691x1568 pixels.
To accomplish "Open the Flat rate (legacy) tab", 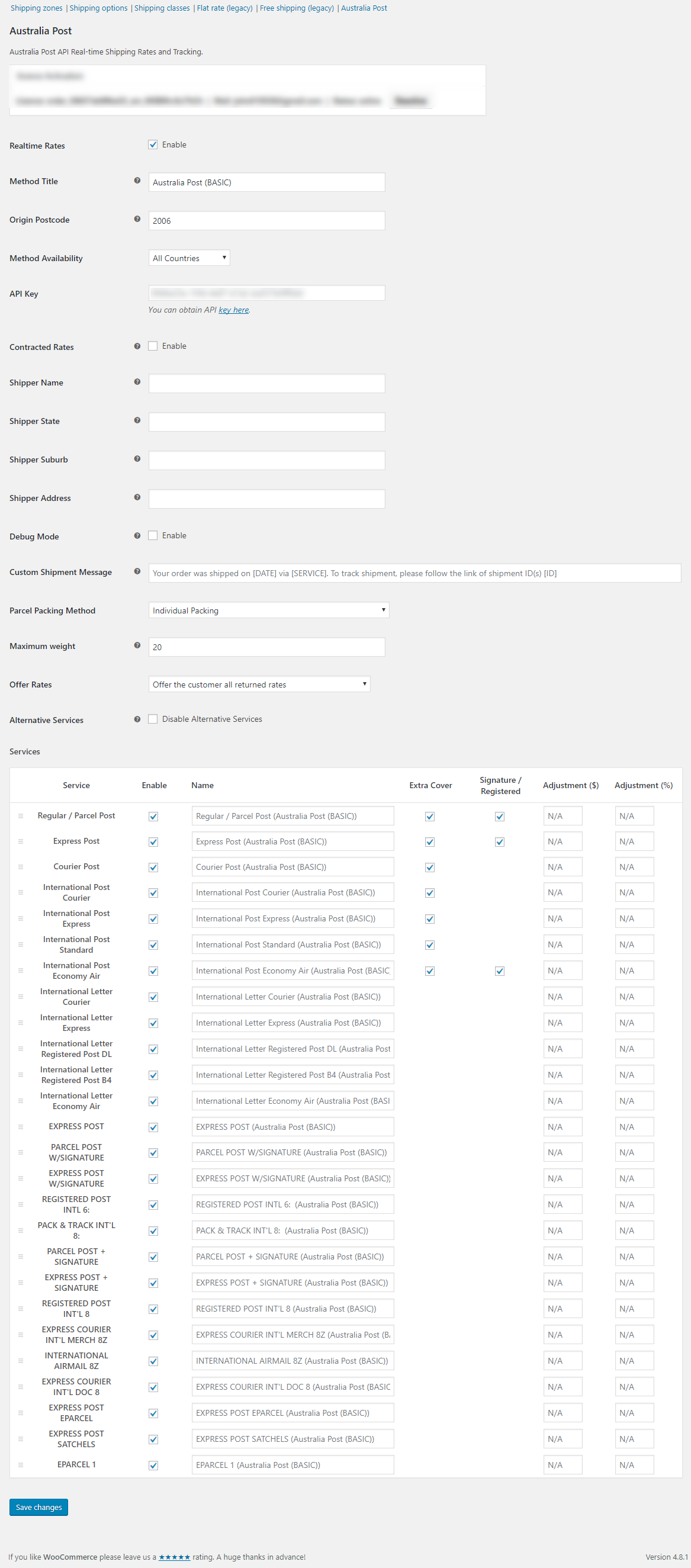I will click(x=224, y=8).
